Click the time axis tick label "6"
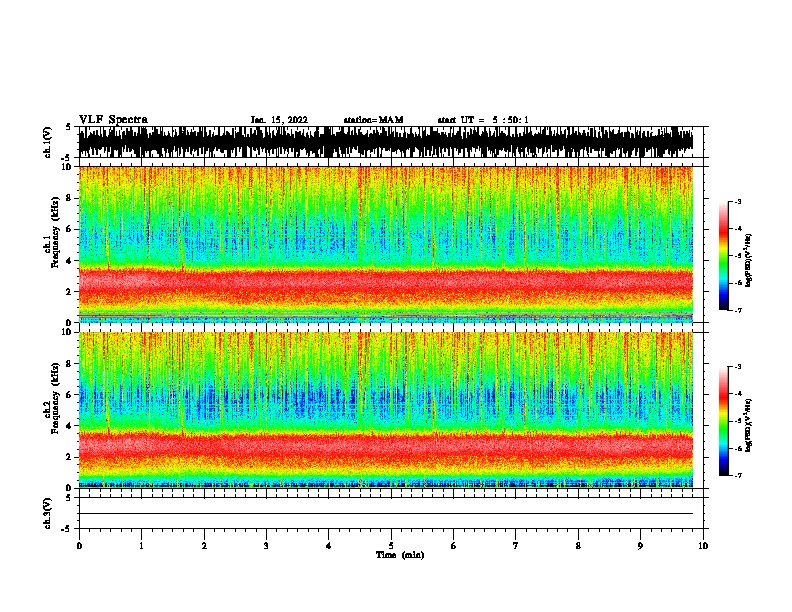Viewport: 792px width, 612px height. [x=454, y=546]
